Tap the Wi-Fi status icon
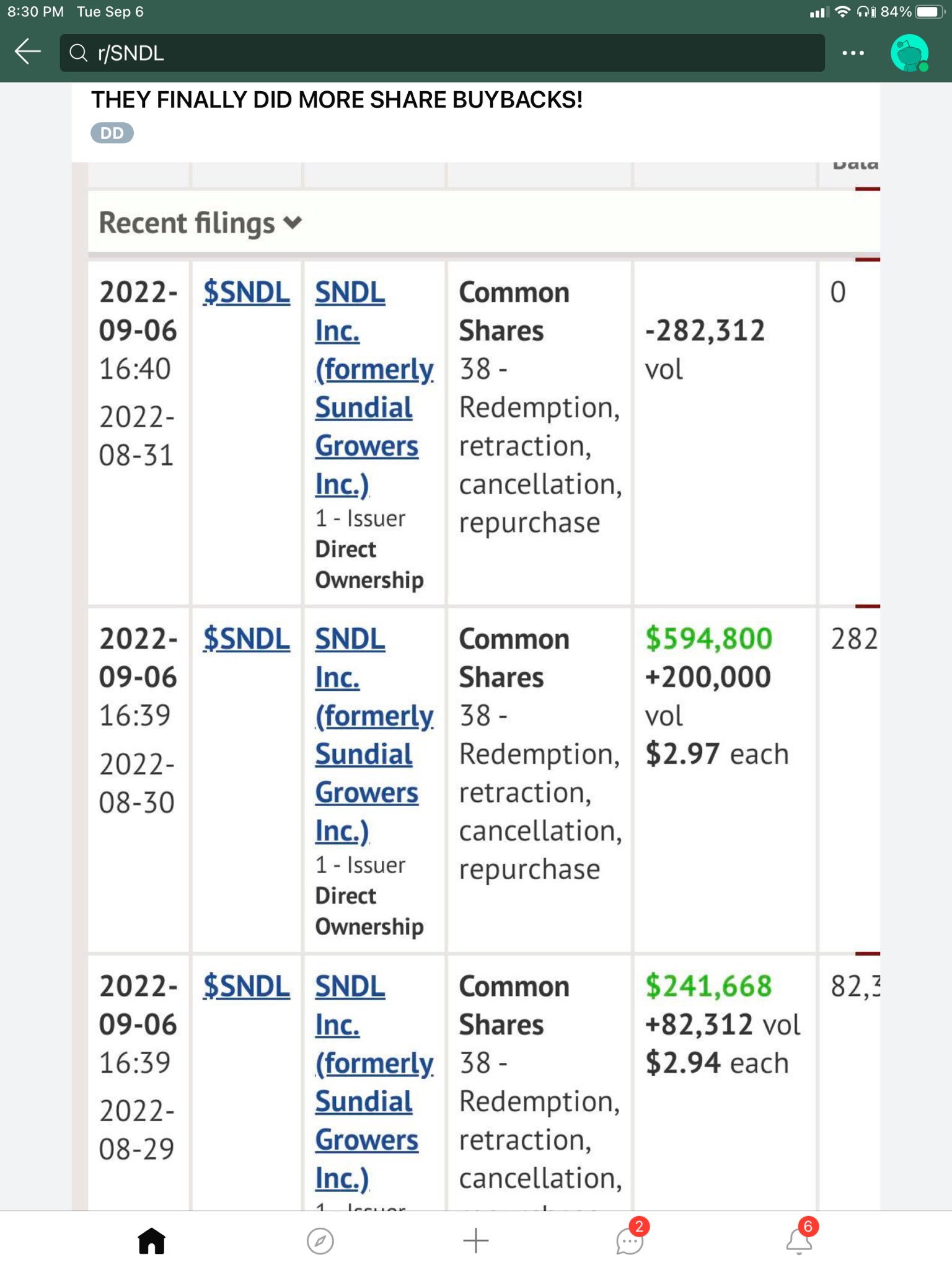Screen dimensions: 952x1270 [x=842, y=12]
